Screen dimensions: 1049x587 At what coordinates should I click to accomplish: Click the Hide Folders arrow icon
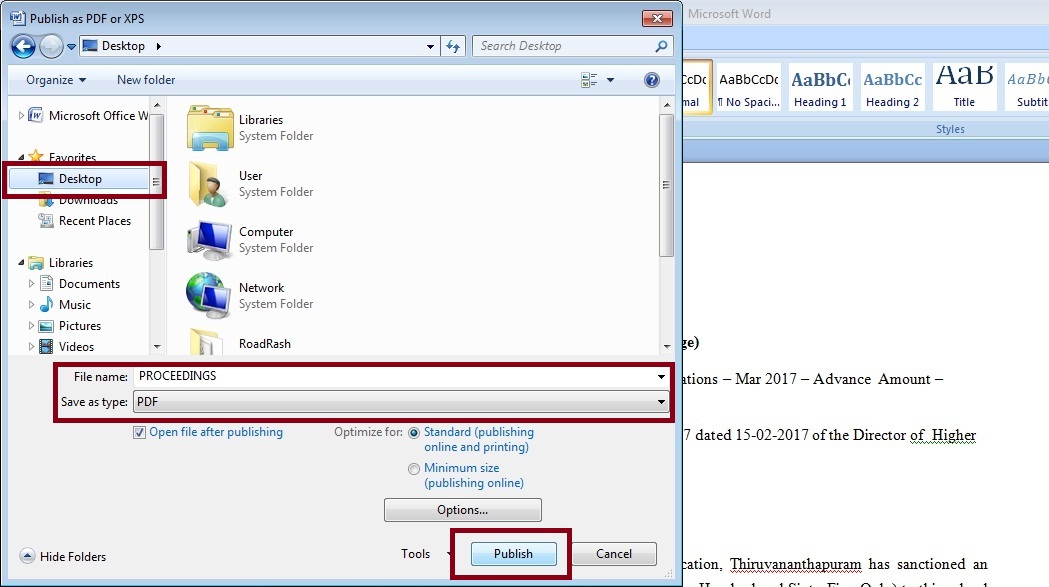point(27,556)
